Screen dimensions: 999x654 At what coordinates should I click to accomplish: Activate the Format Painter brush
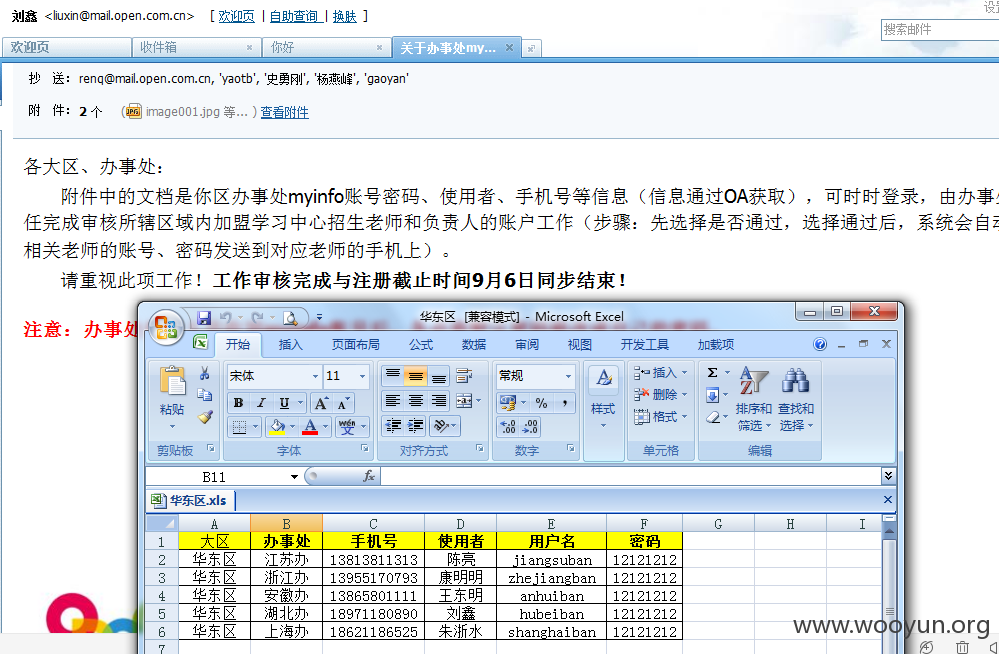tap(205, 417)
